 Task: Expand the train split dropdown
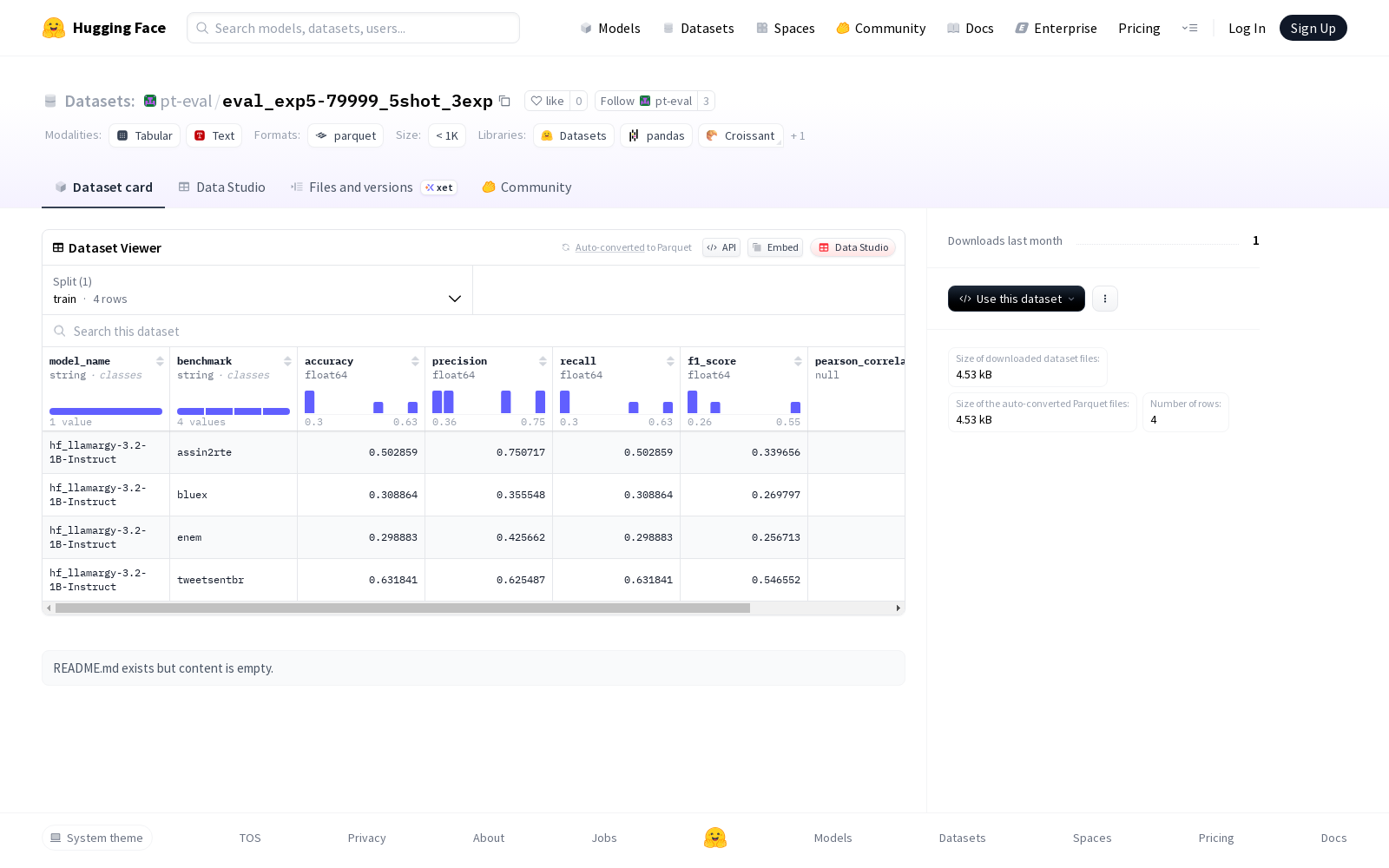click(x=257, y=290)
